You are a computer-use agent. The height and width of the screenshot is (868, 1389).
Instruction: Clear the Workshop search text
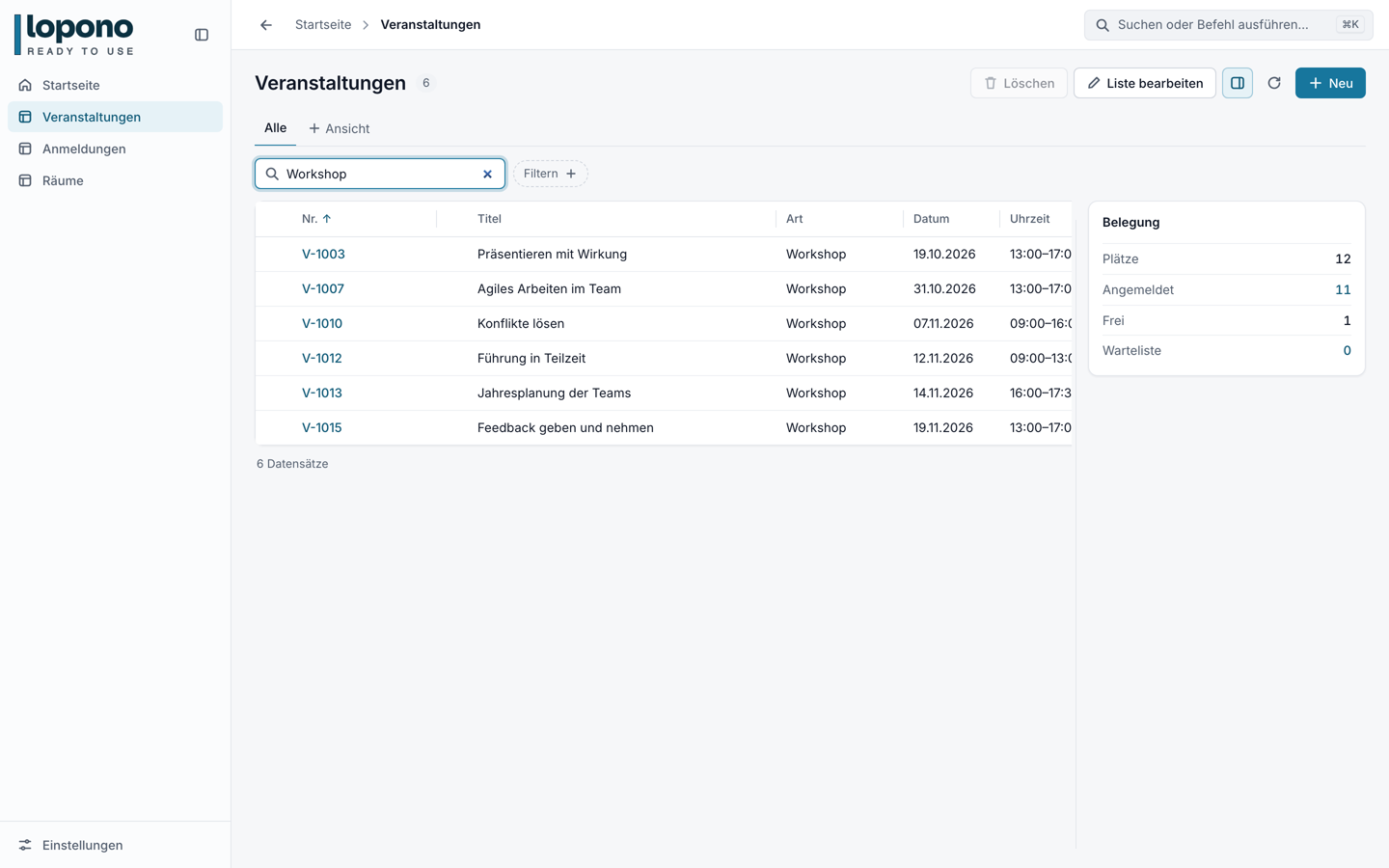487,175
